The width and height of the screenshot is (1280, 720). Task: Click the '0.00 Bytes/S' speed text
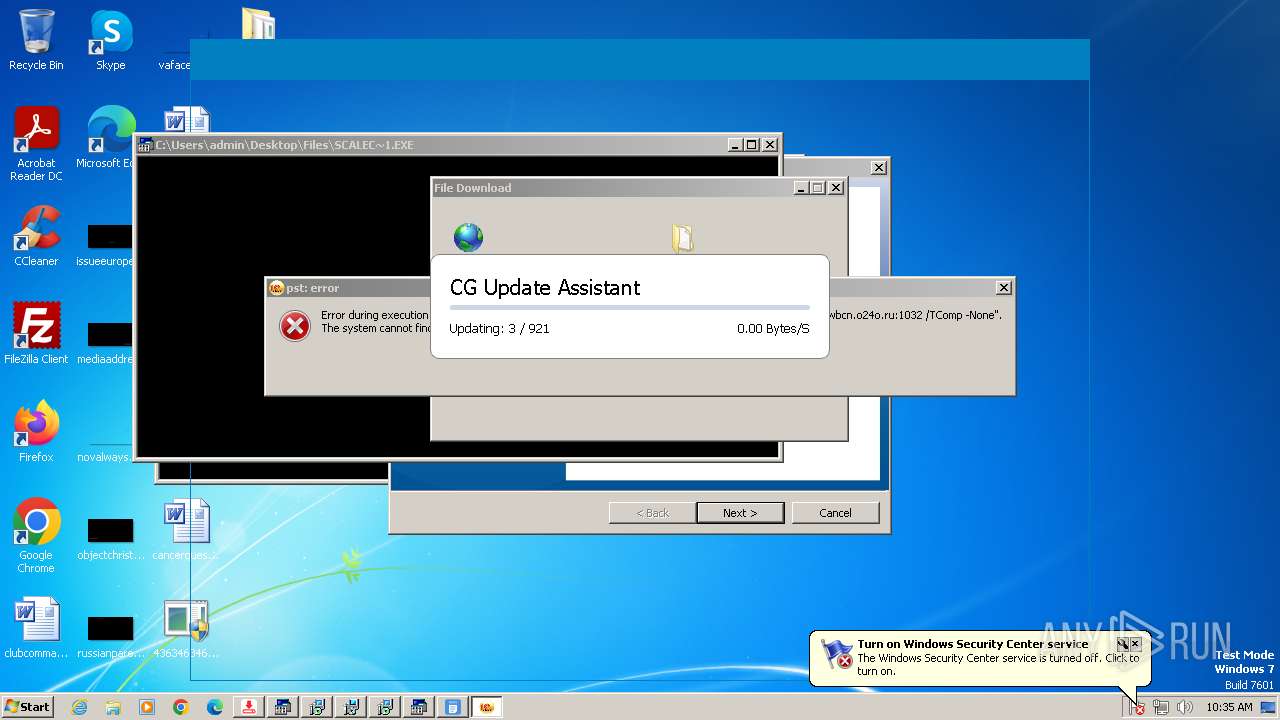(x=773, y=328)
